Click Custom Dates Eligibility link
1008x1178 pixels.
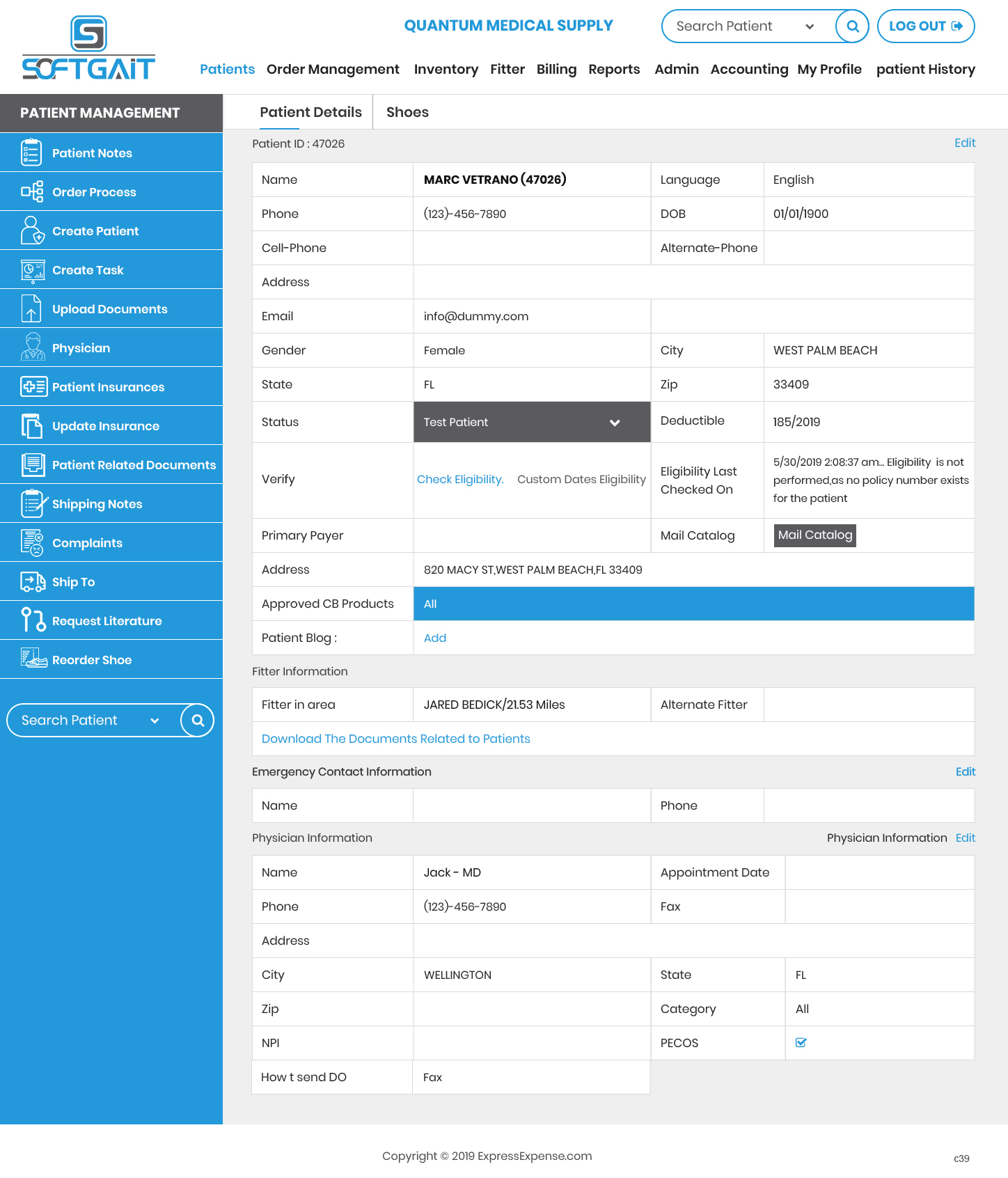point(581,479)
